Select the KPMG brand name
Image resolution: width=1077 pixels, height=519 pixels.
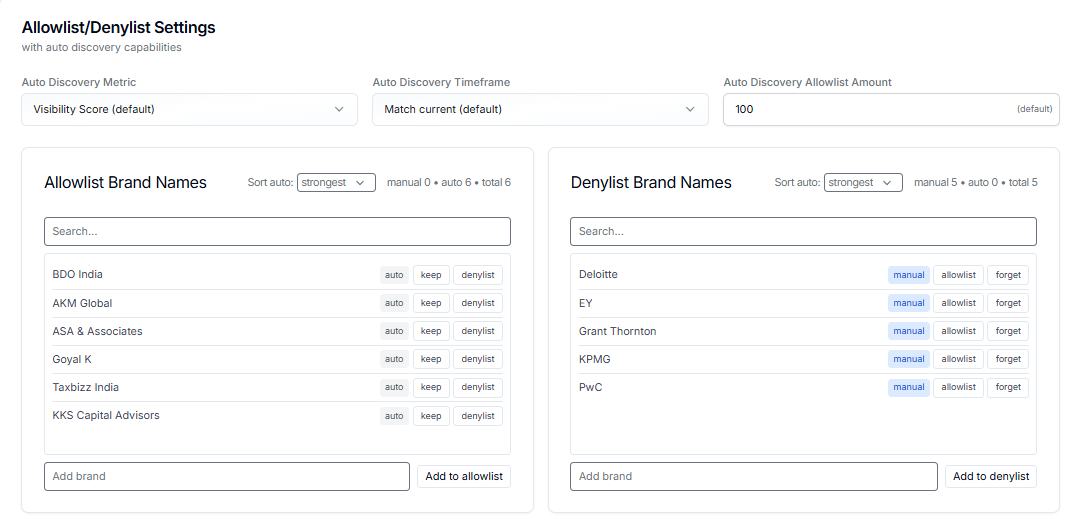pyautogui.click(x=595, y=359)
